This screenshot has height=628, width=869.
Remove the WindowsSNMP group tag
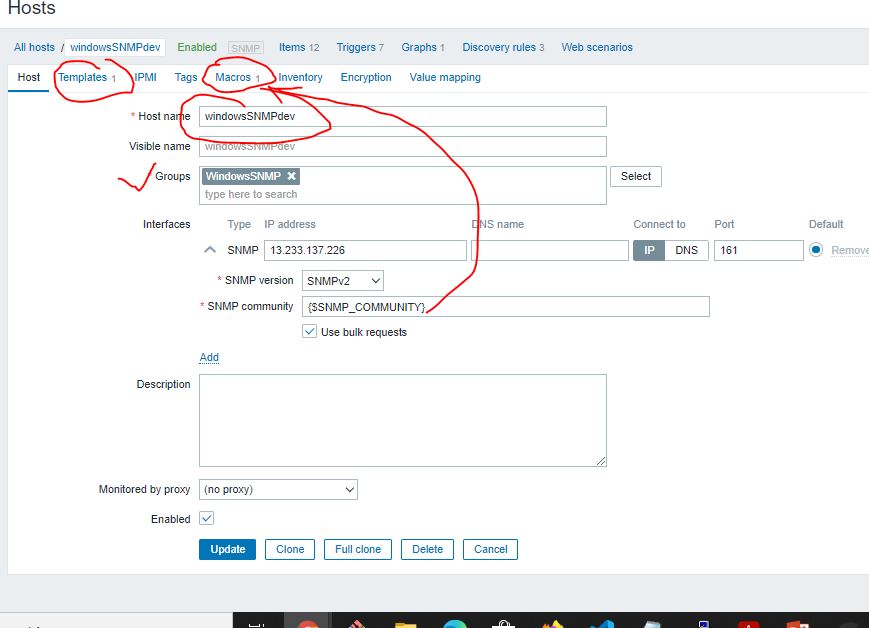point(292,176)
